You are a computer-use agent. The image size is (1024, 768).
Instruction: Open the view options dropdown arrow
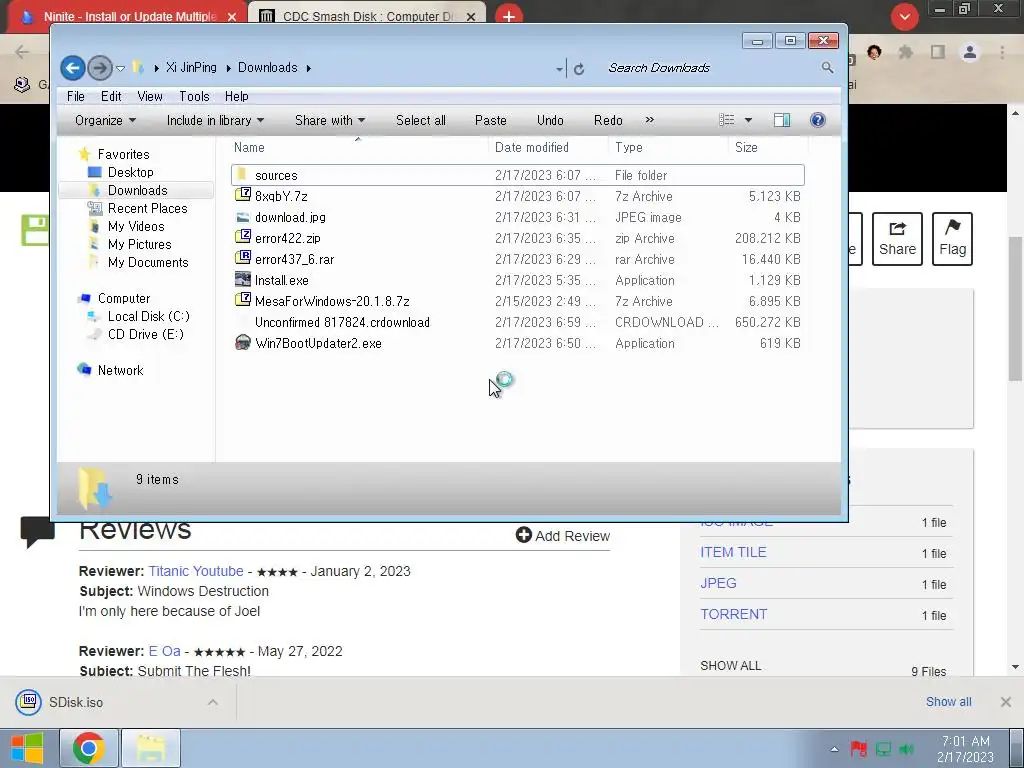748,120
